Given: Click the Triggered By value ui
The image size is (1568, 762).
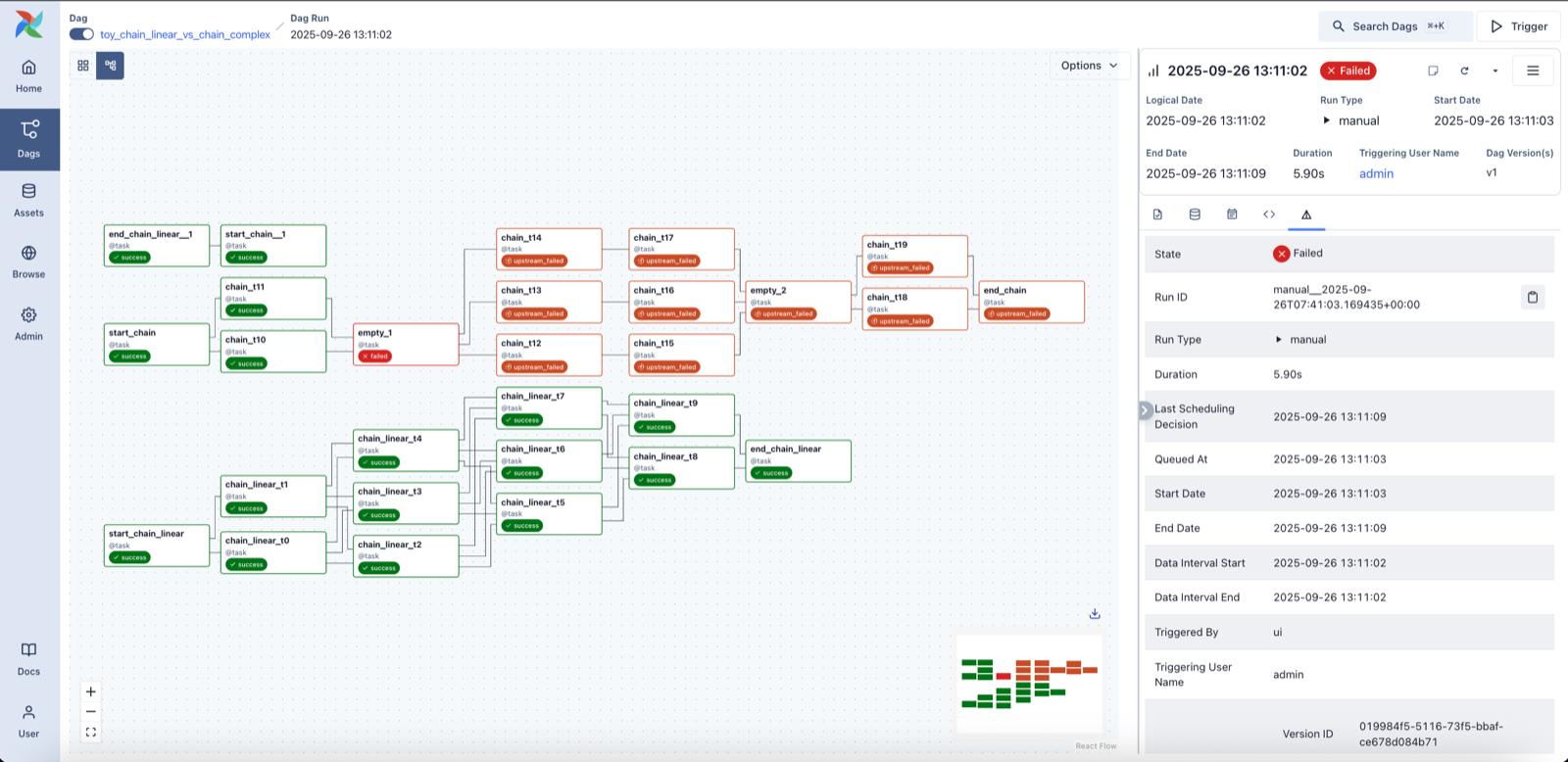Looking at the screenshot, I should tap(1278, 633).
